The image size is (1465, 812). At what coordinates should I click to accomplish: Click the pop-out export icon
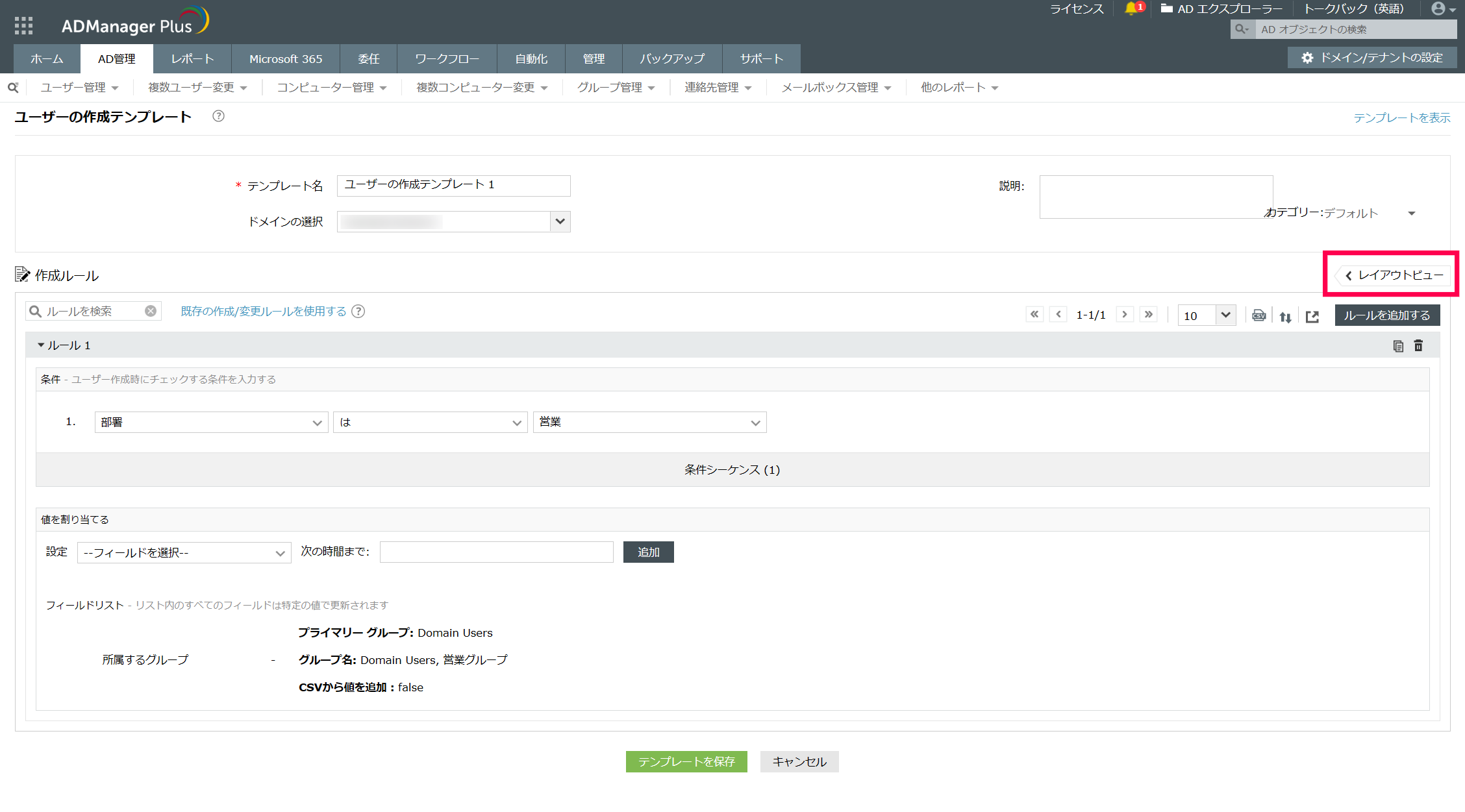pos(1312,317)
